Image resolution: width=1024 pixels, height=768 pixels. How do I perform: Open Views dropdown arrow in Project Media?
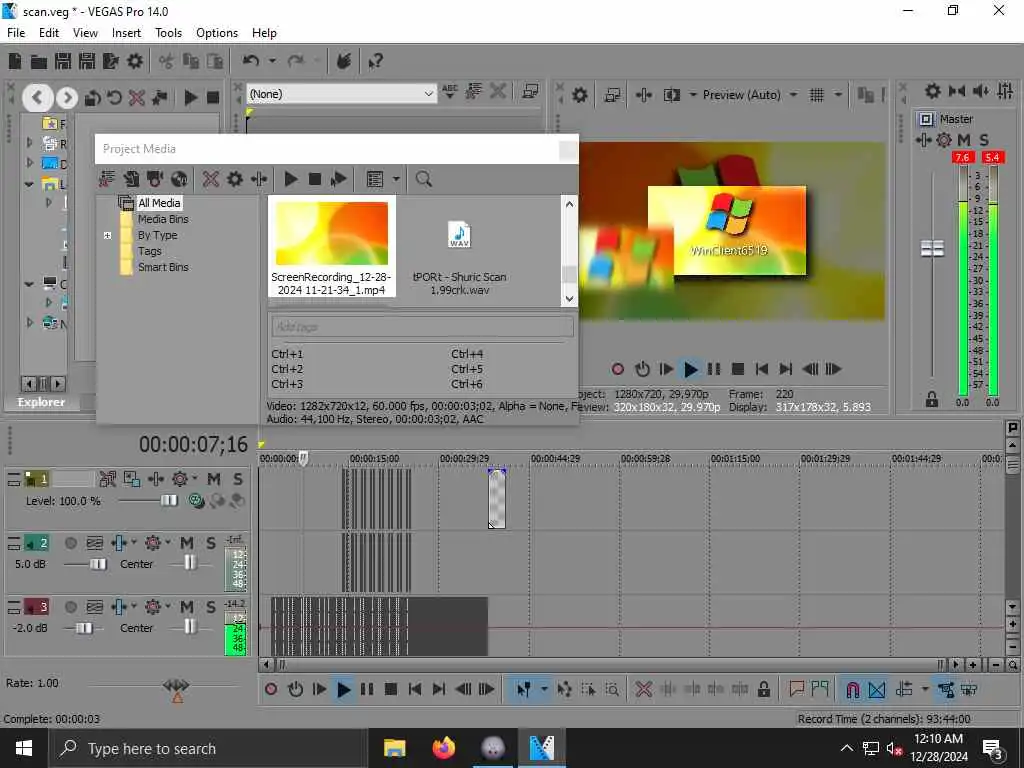396,179
